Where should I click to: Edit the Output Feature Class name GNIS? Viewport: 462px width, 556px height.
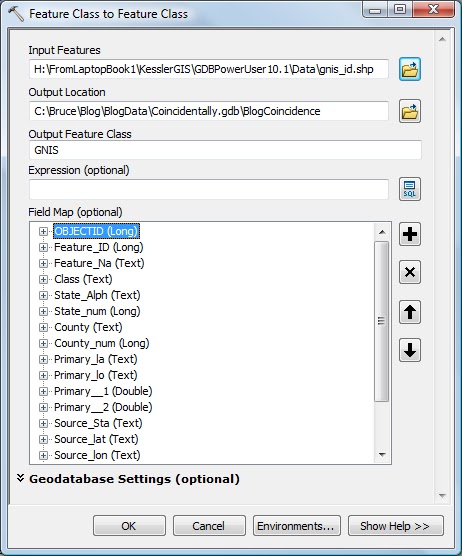click(x=225, y=150)
